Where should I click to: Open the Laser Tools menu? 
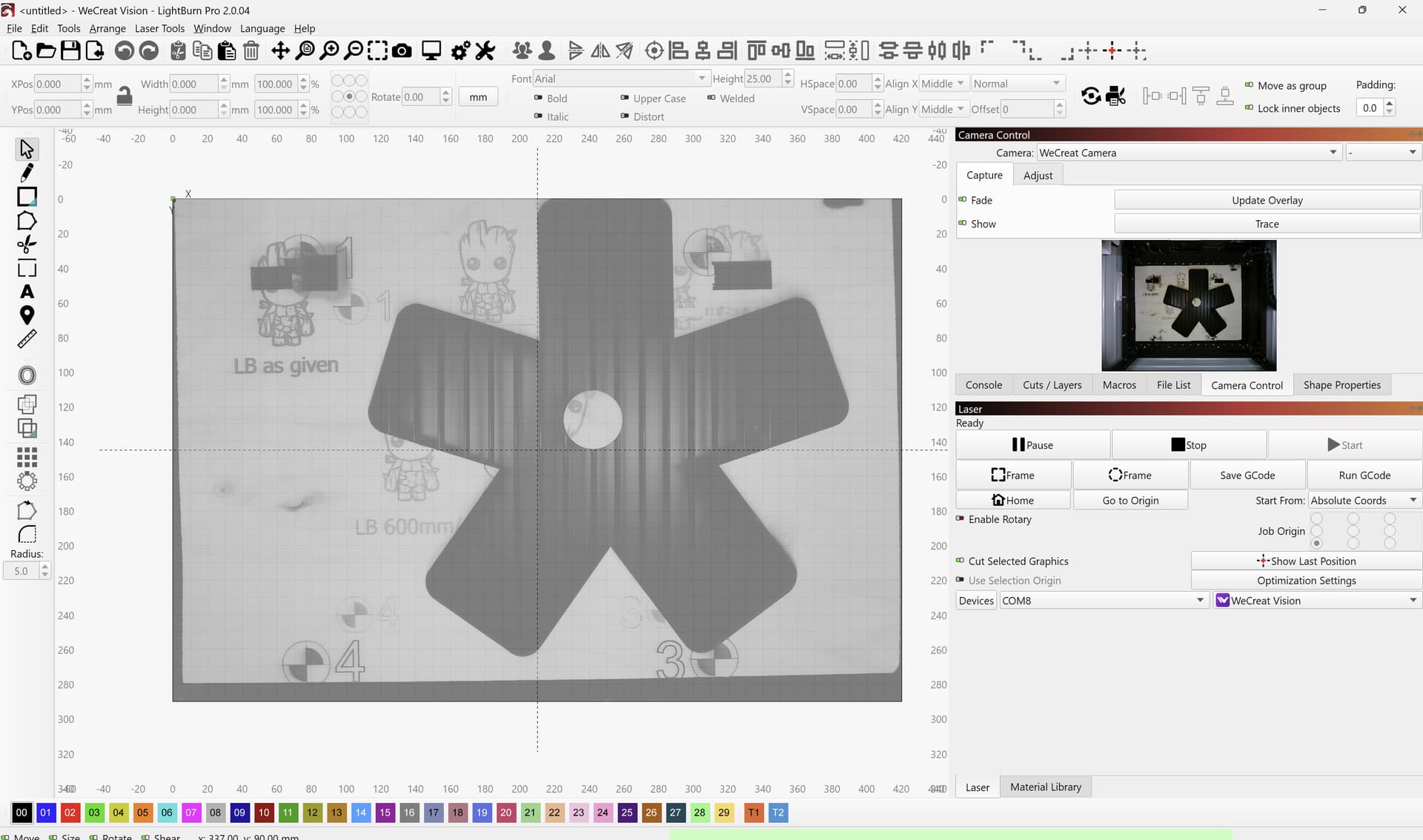click(x=159, y=28)
